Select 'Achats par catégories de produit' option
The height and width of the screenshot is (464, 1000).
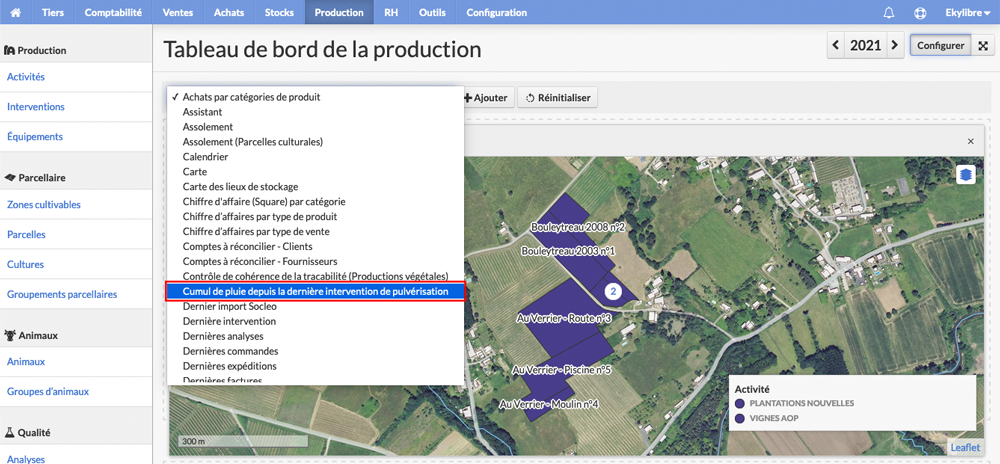315,98
